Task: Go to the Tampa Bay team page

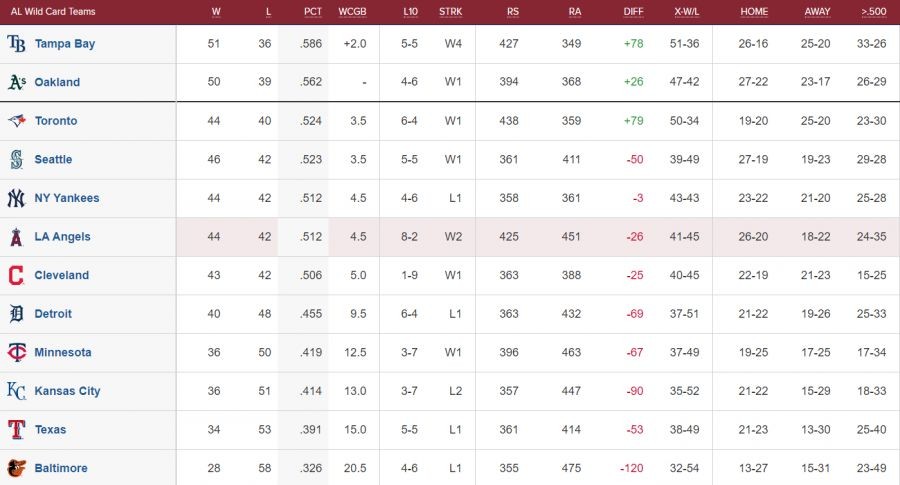Action: pos(64,44)
